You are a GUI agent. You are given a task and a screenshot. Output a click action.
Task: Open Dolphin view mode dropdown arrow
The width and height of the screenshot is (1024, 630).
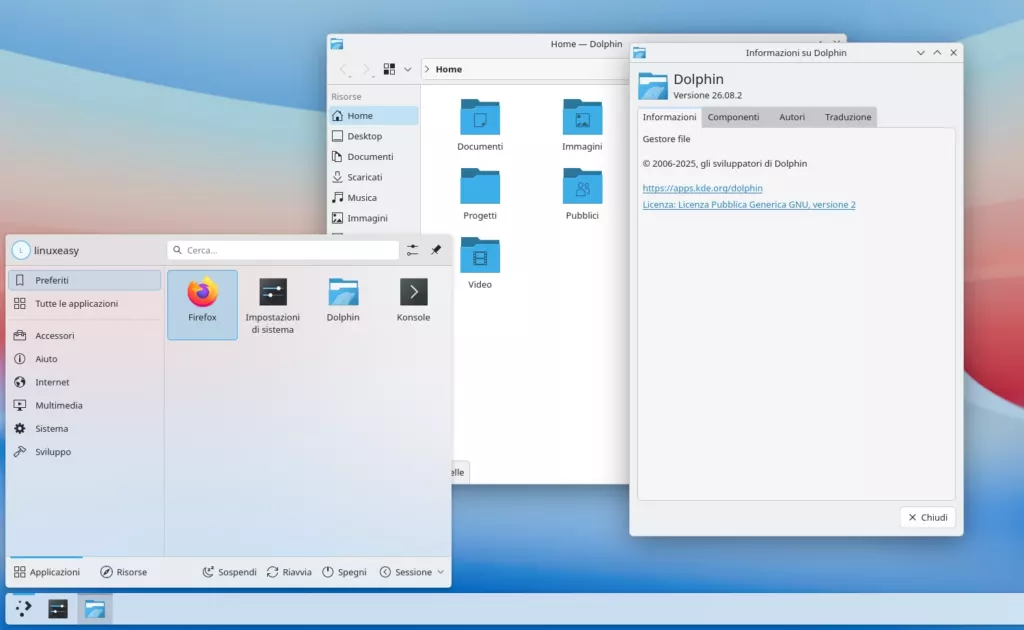pos(408,69)
